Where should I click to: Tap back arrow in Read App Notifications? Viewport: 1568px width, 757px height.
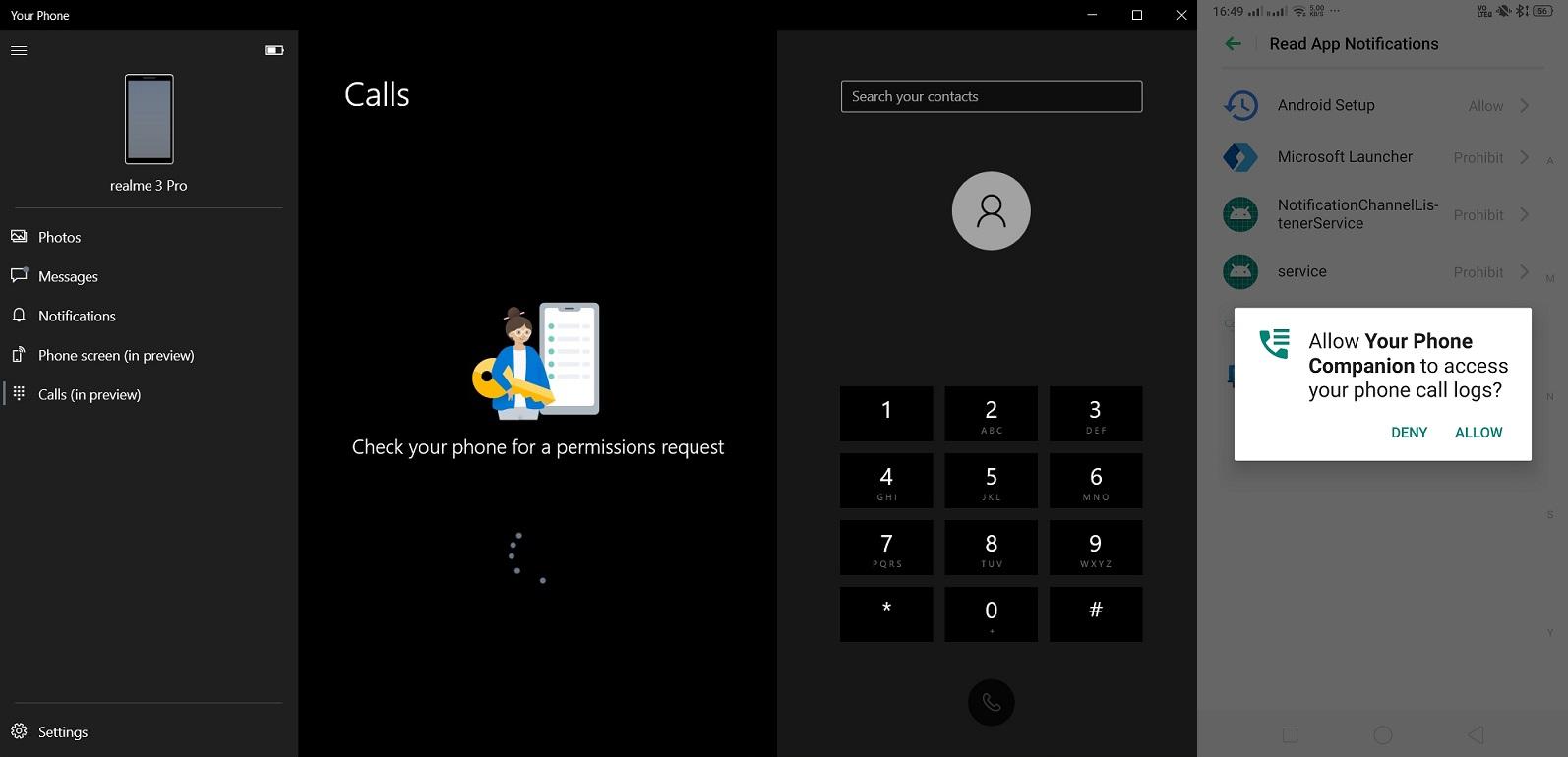coord(1234,43)
